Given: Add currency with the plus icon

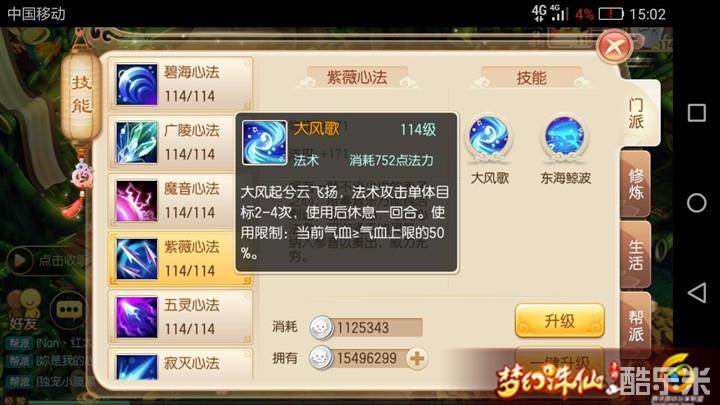Looking at the screenshot, I should pyautogui.click(x=416, y=359).
